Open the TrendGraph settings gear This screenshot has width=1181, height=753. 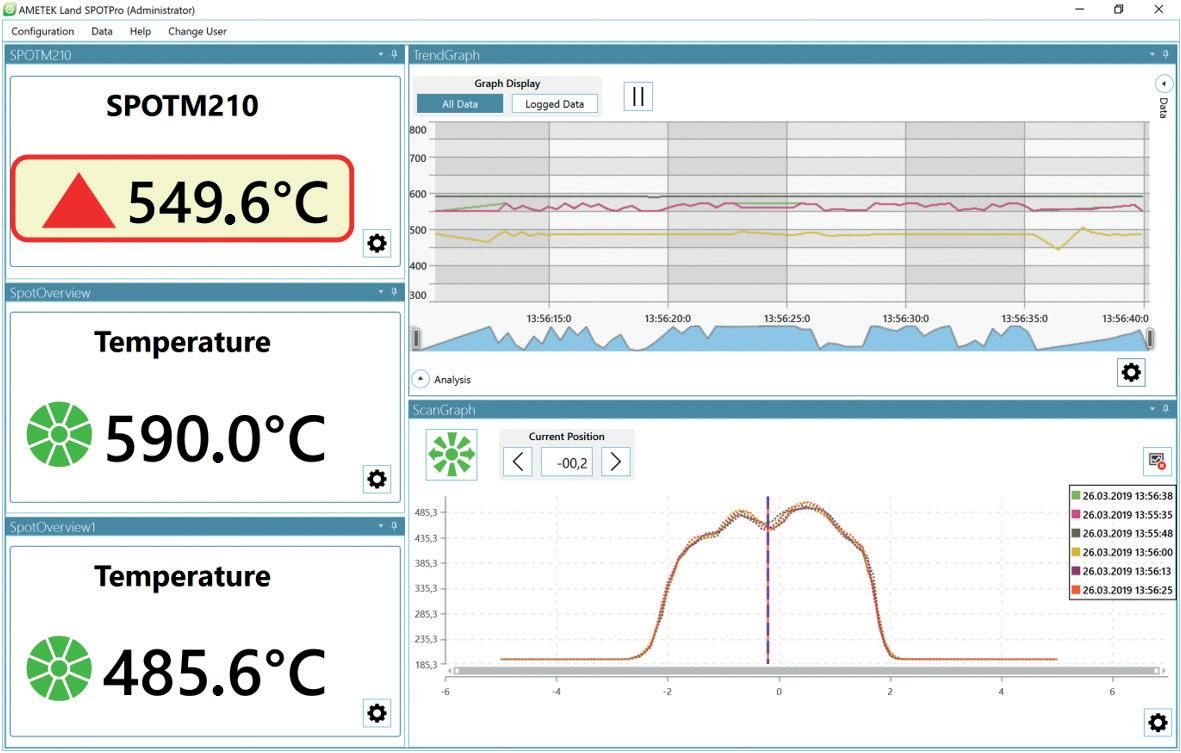coord(1131,372)
